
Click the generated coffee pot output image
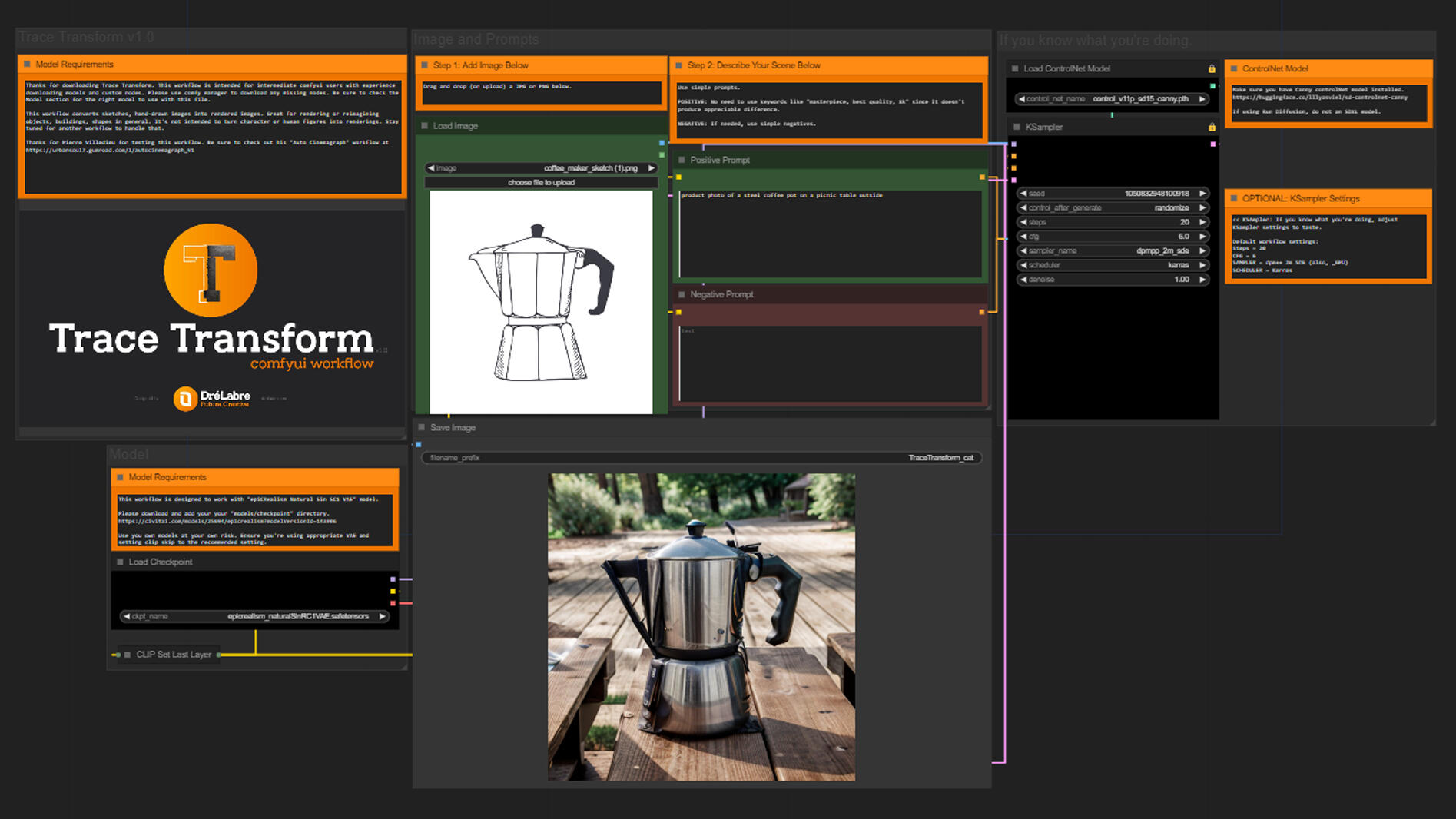coord(701,627)
